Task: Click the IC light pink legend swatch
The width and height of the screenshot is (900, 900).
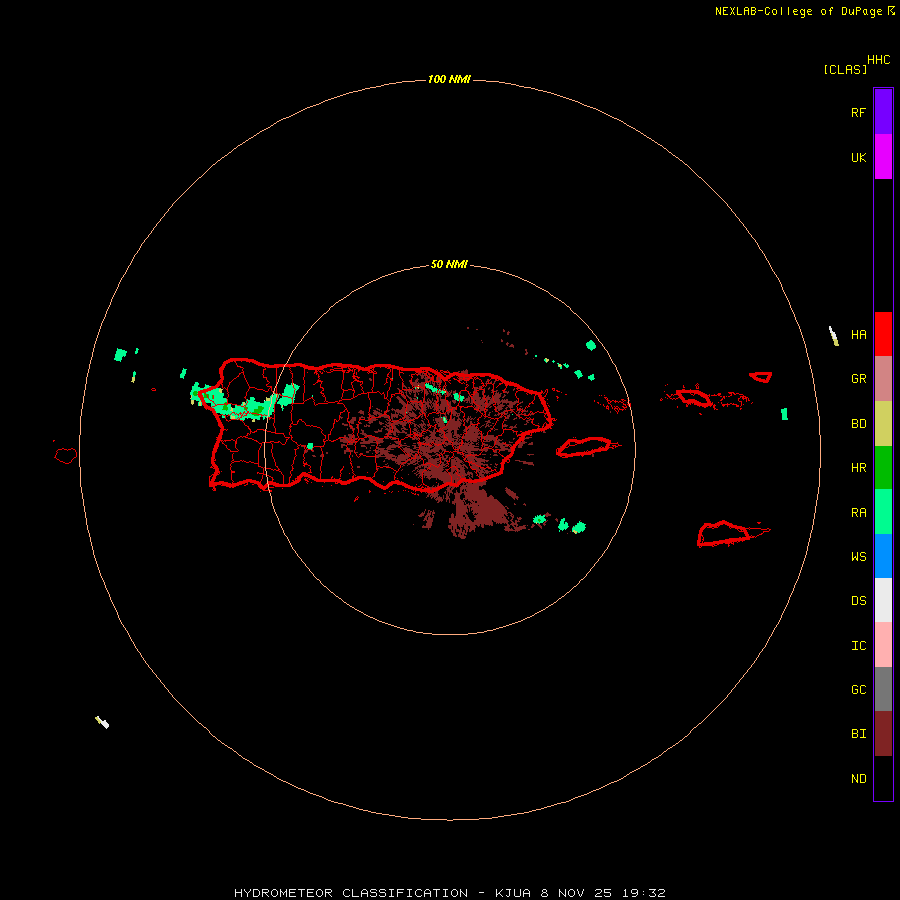Action: click(x=883, y=645)
